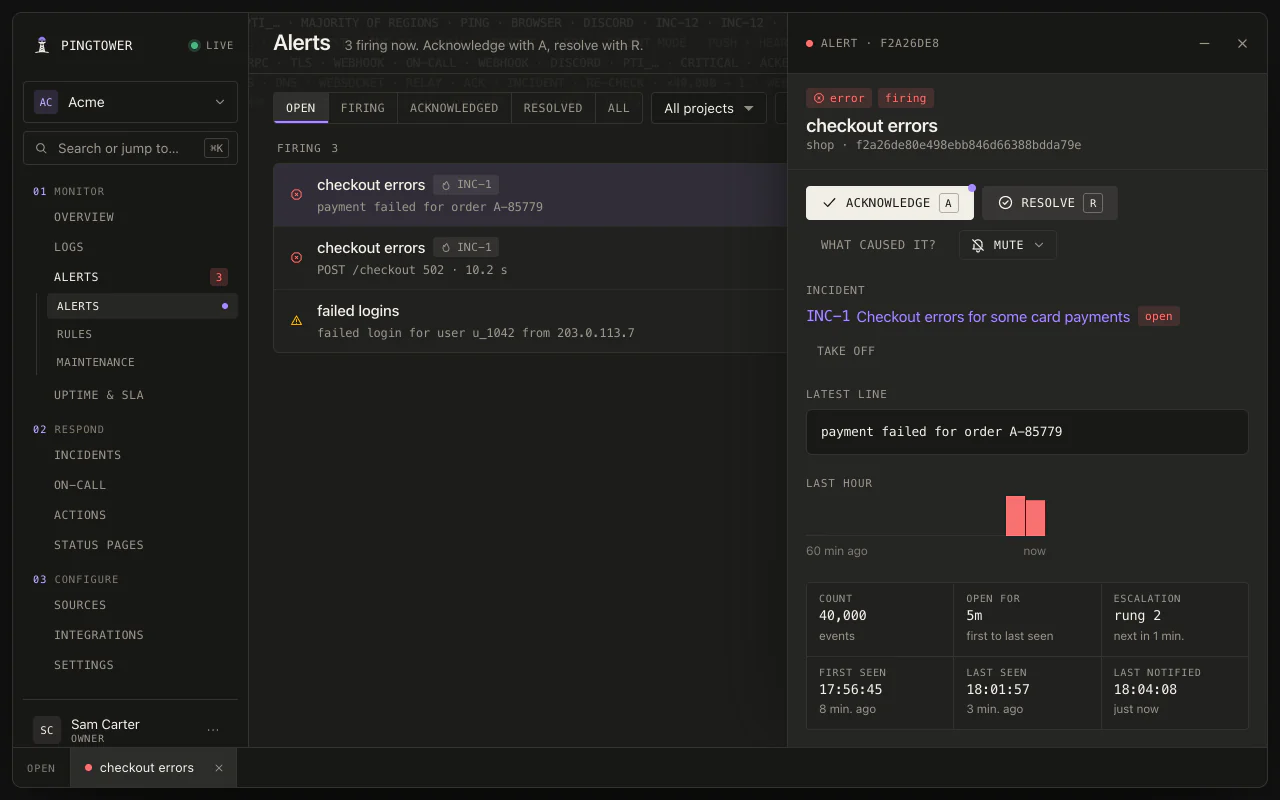Open the Sam Carter more options menu
Viewport: 1280px width, 800px height.
[213, 730]
